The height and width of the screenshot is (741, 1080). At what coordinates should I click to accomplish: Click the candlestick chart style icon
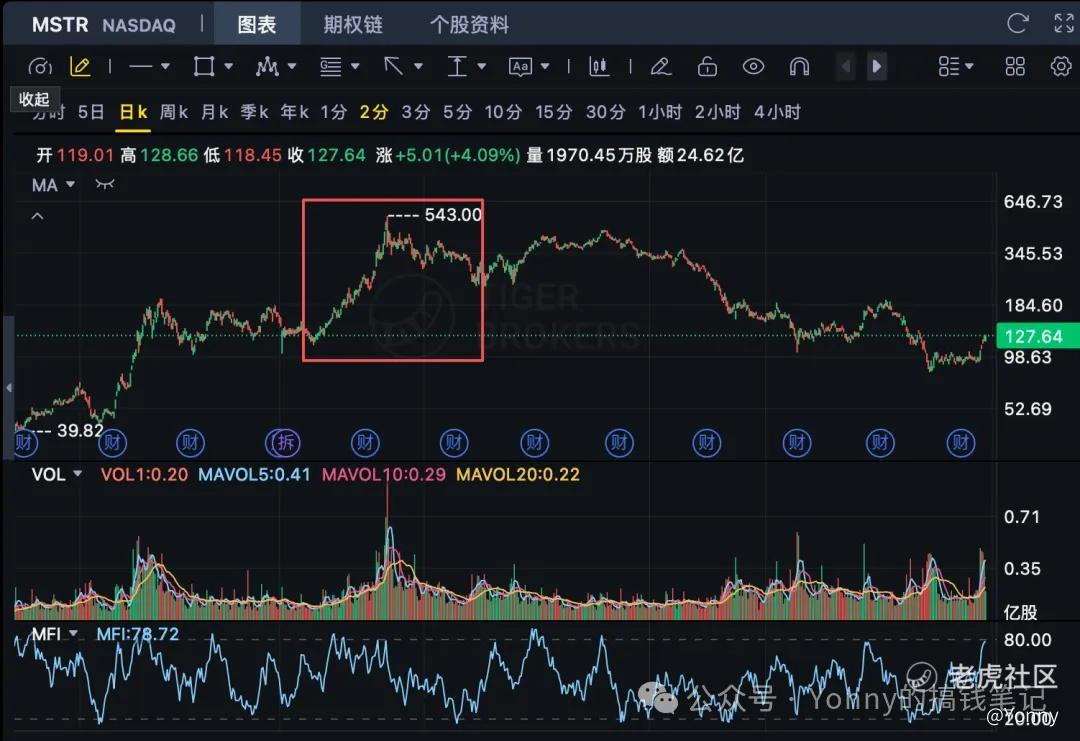599,66
